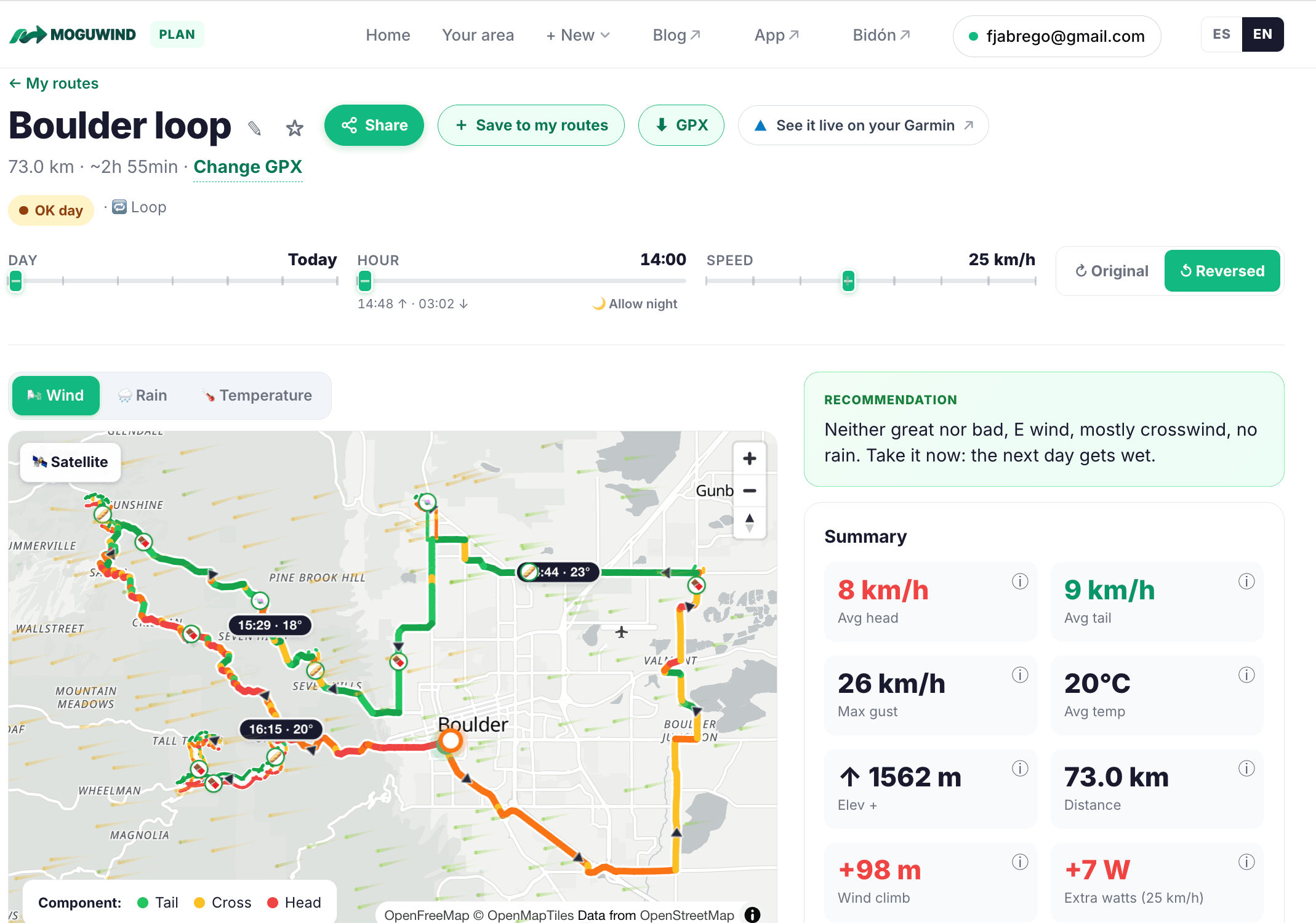The image size is (1316, 923).
Task: Switch to the Rain map layer
Action: pos(143,395)
